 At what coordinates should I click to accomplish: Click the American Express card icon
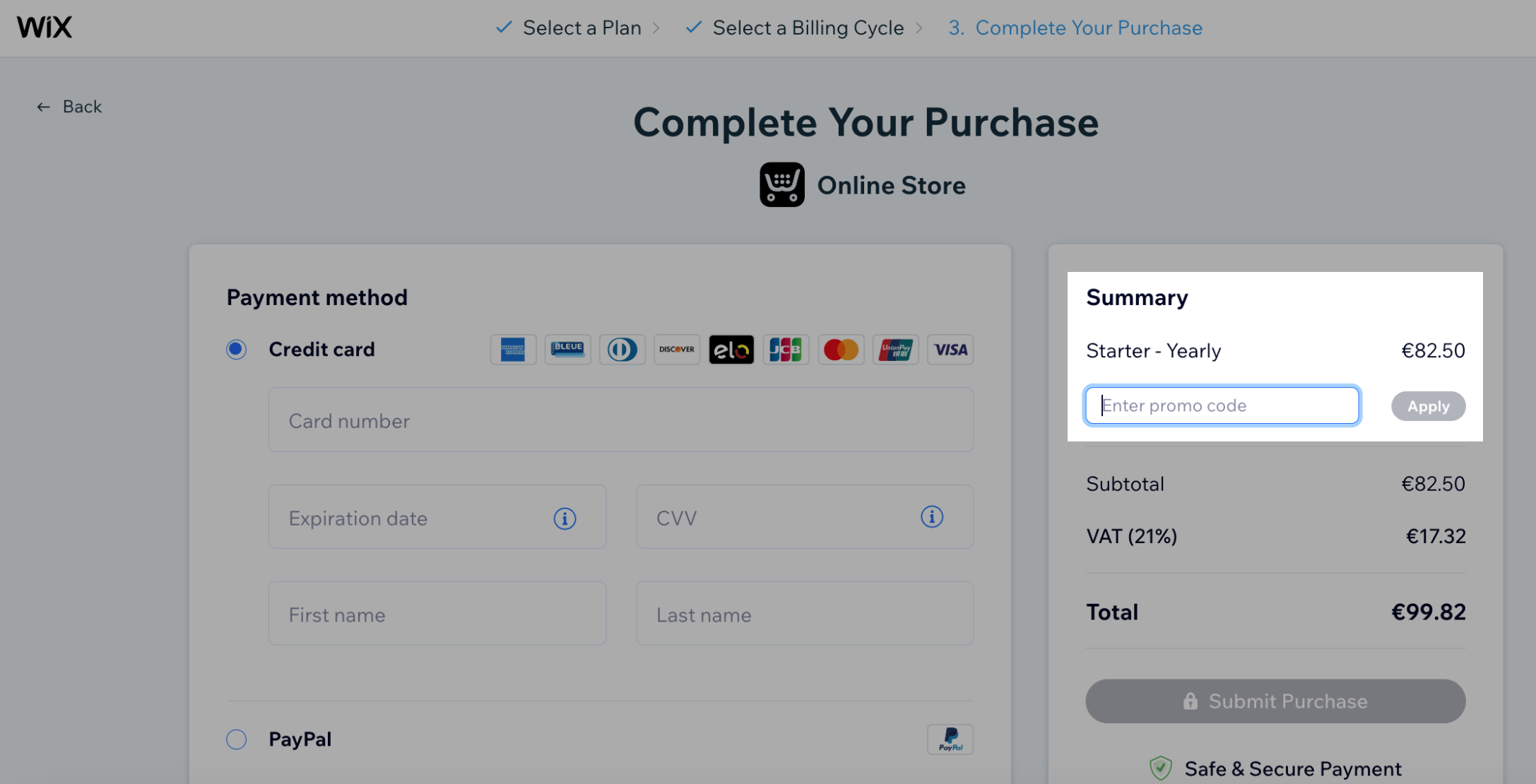click(513, 349)
